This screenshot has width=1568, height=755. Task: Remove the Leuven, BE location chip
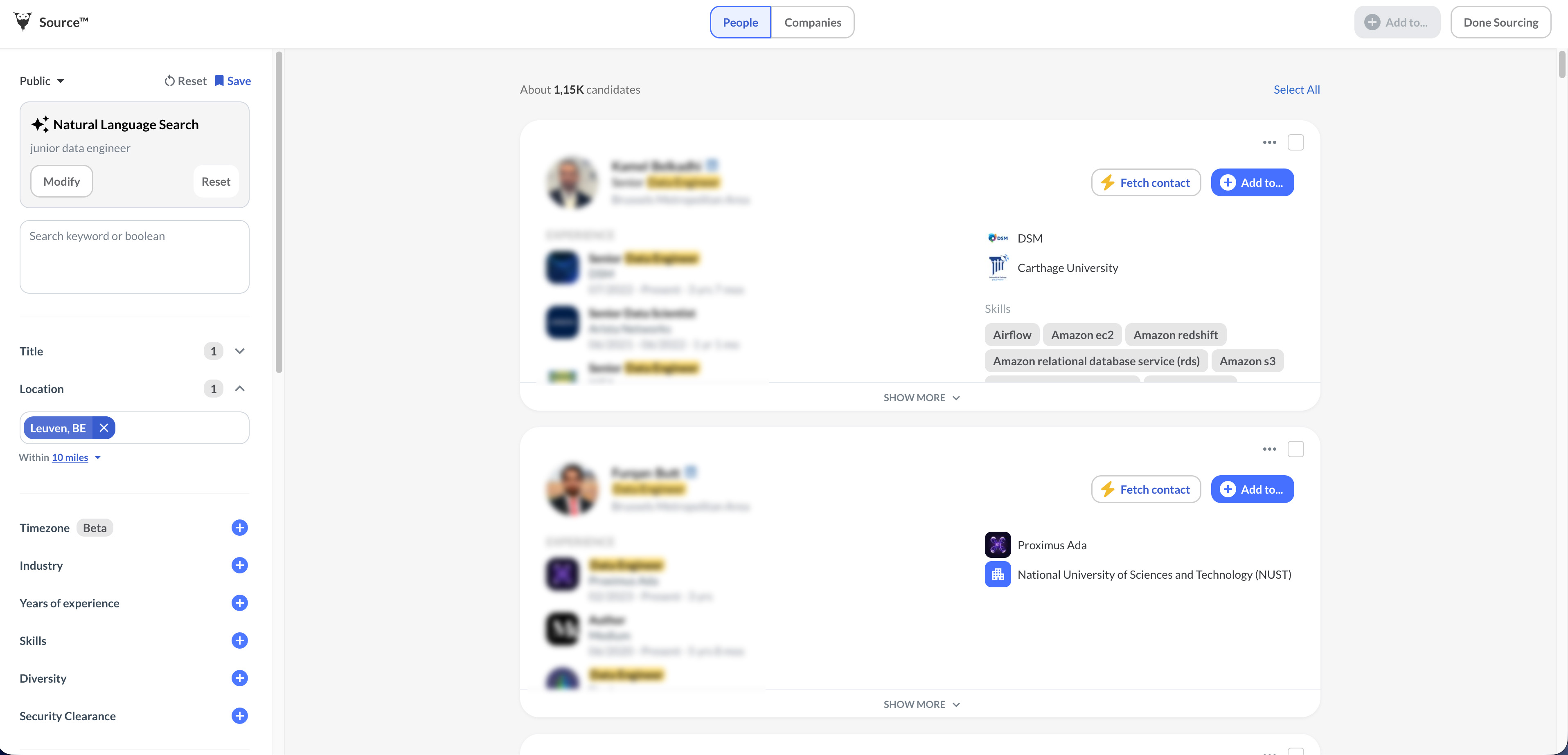tap(104, 428)
